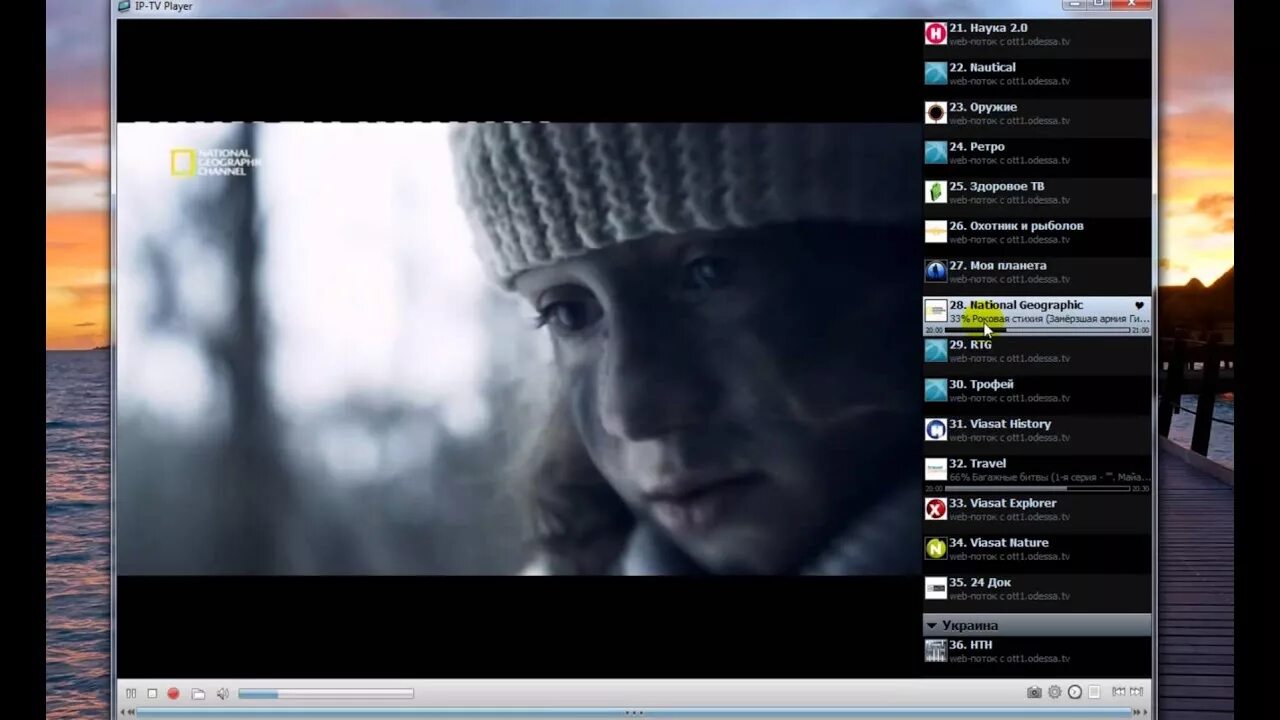The height and width of the screenshot is (720, 1280).
Task: Click the bottom horizontal scrollbar center grip
Action: [634, 713]
